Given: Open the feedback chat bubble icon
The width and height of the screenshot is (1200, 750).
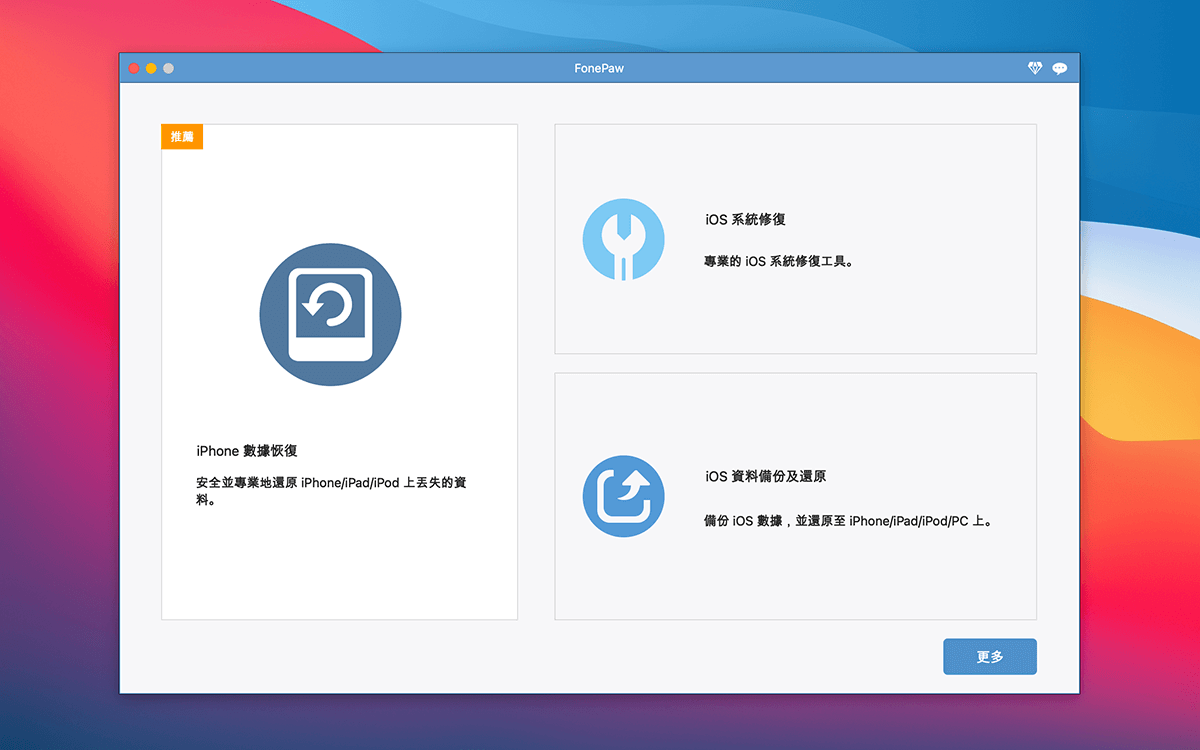Looking at the screenshot, I should [1059, 68].
